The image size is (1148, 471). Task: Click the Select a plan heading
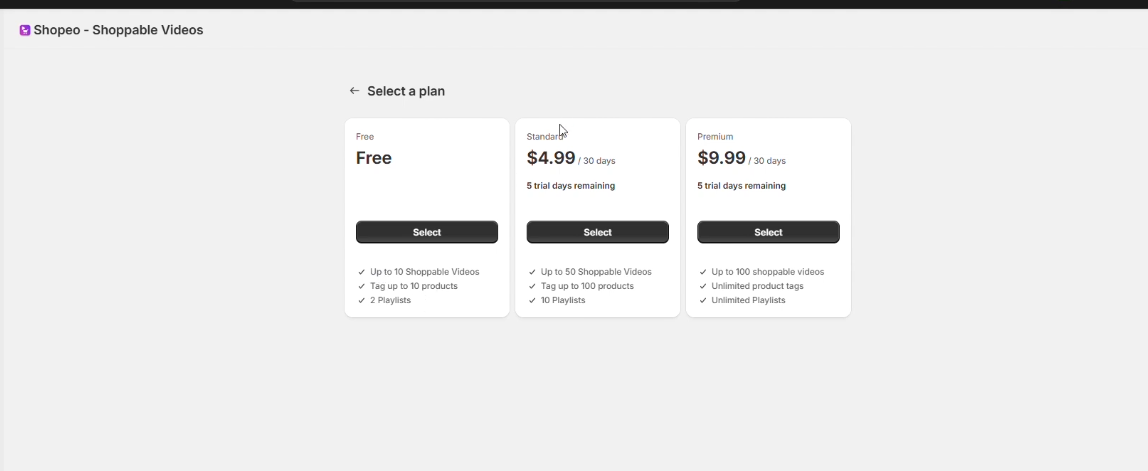pyautogui.click(x=406, y=91)
